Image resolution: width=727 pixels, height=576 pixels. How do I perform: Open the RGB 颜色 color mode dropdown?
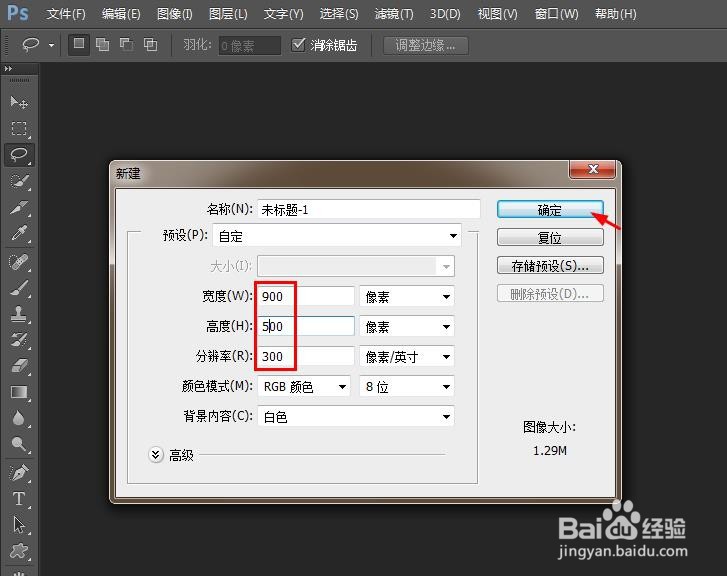(304, 386)
